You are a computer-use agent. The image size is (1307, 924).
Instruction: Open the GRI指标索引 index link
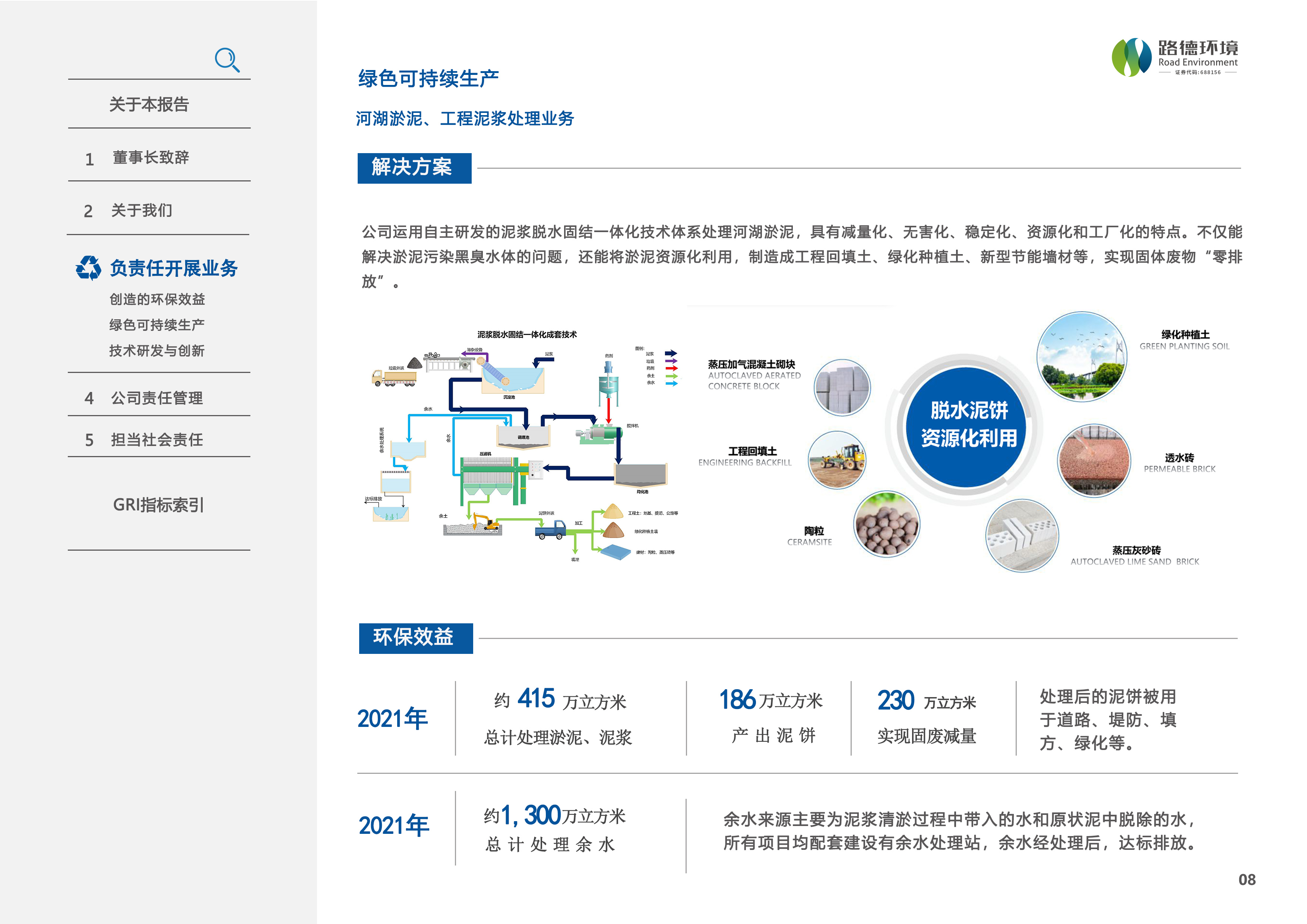click(158, 504)
